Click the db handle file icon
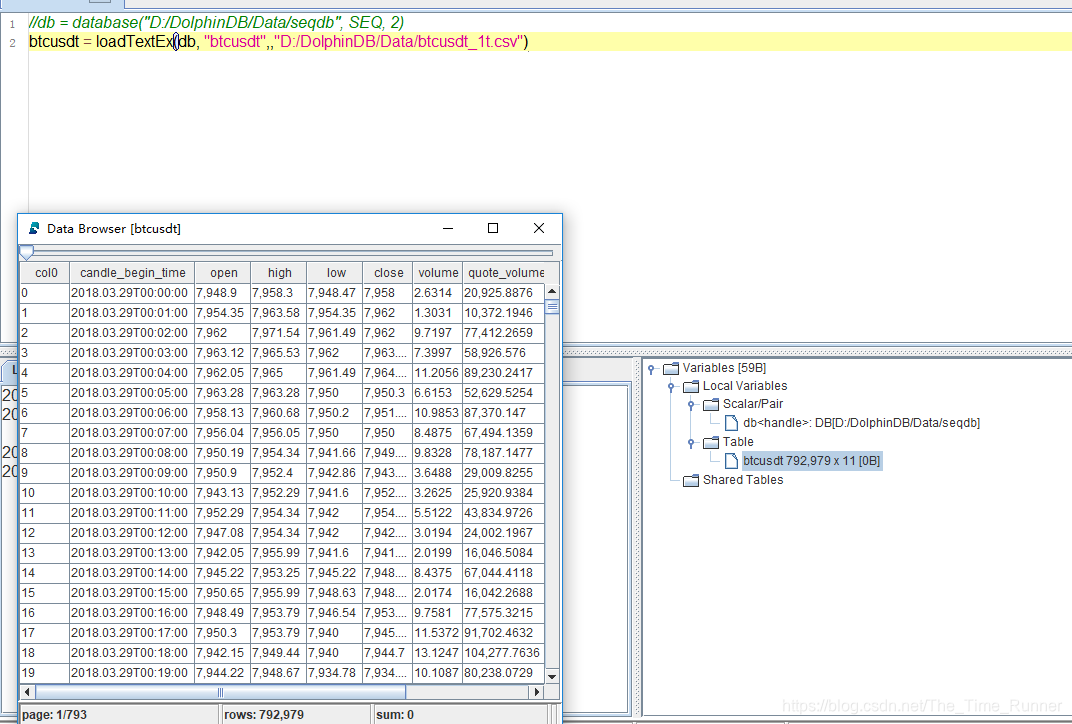The image size is (1072, 724). (x=731, y=423)
